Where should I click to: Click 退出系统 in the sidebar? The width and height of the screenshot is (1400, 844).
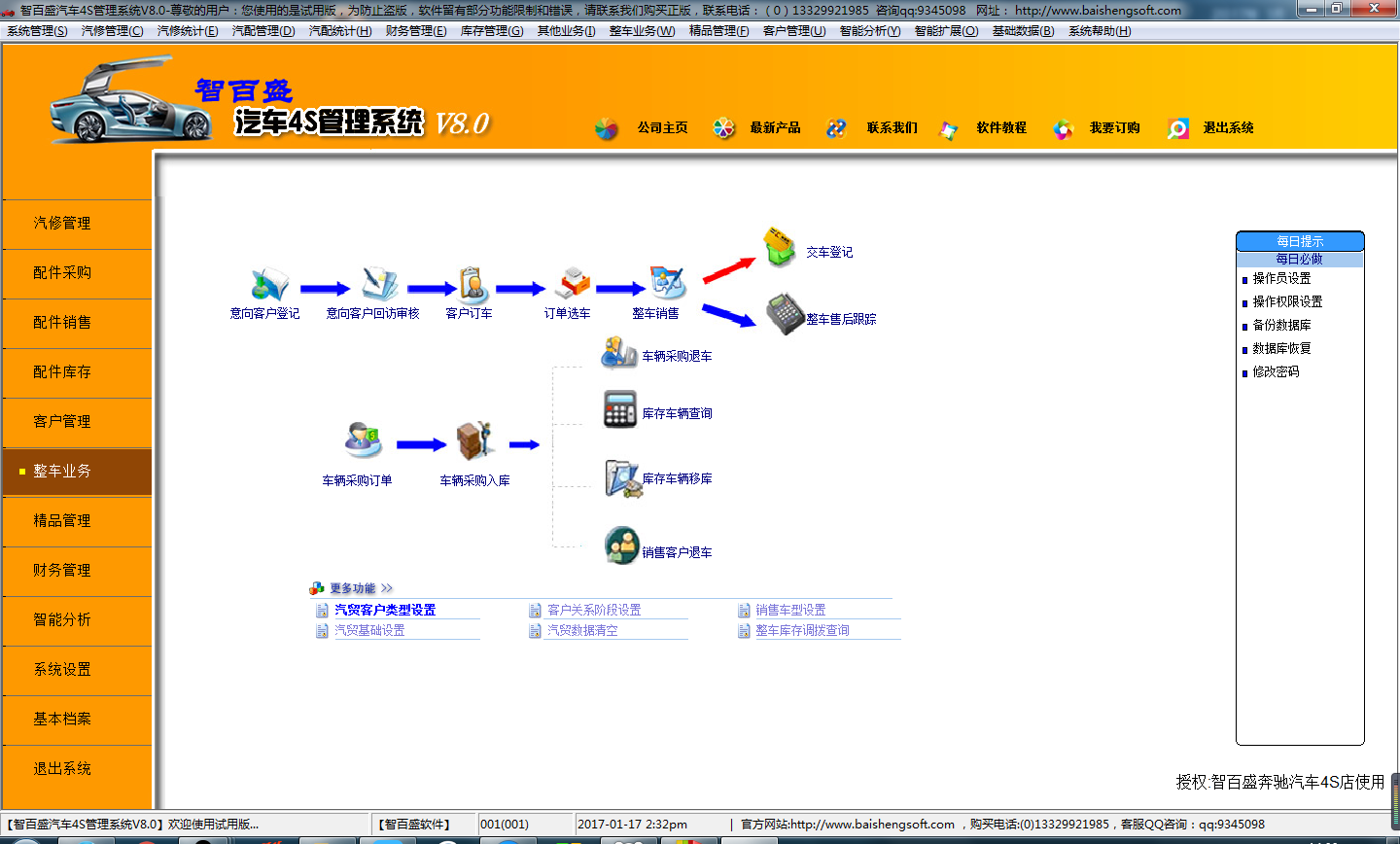coord(77,769)
